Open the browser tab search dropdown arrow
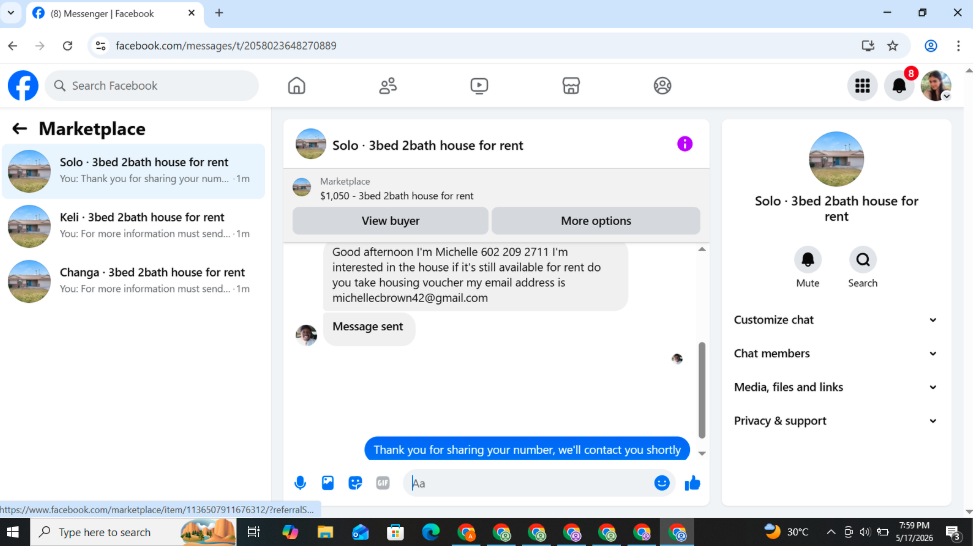 (11, 12)
